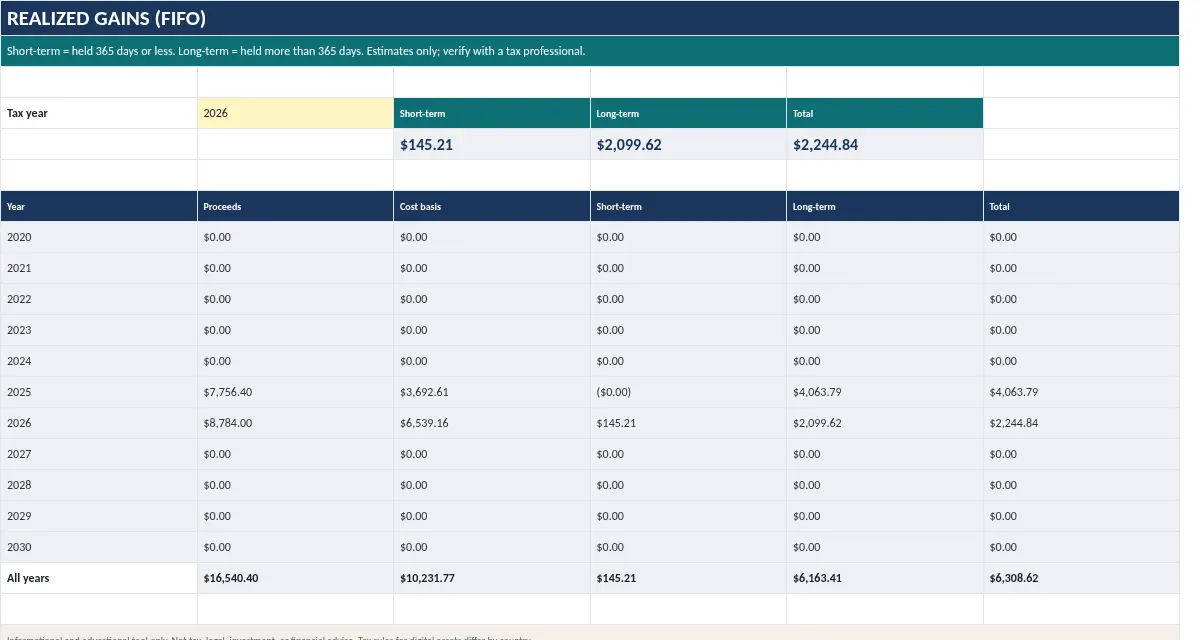
Task: Select the teal "Long-term" summary header
Action: click(x=688, y=113)
